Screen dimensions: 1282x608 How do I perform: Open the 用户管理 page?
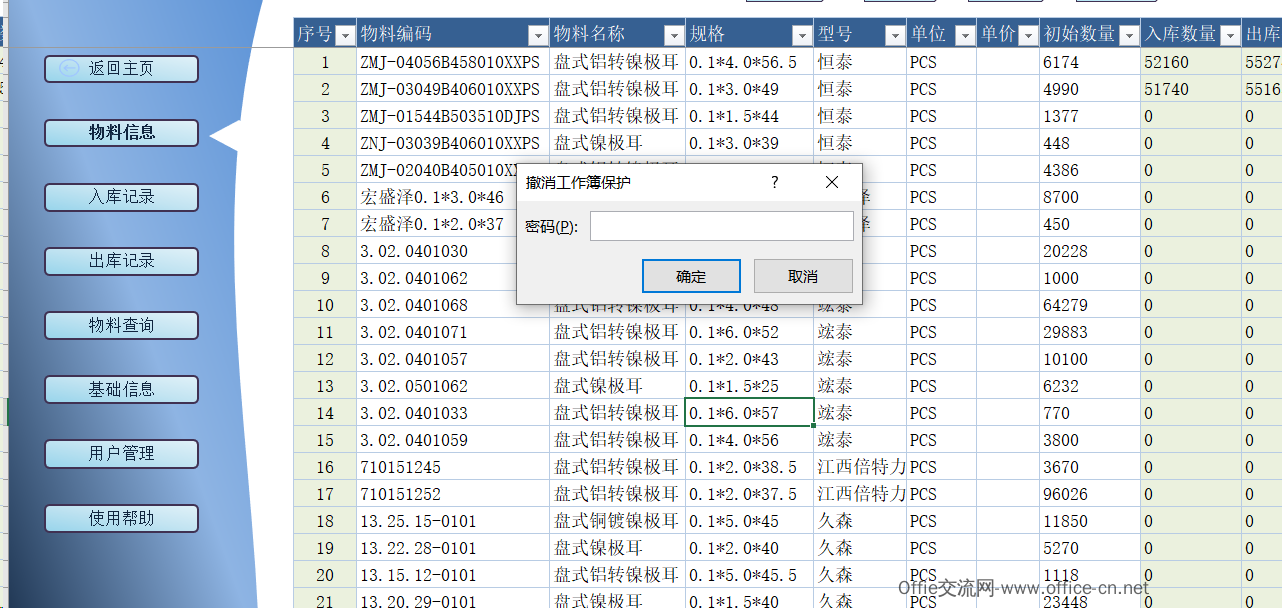122,453
